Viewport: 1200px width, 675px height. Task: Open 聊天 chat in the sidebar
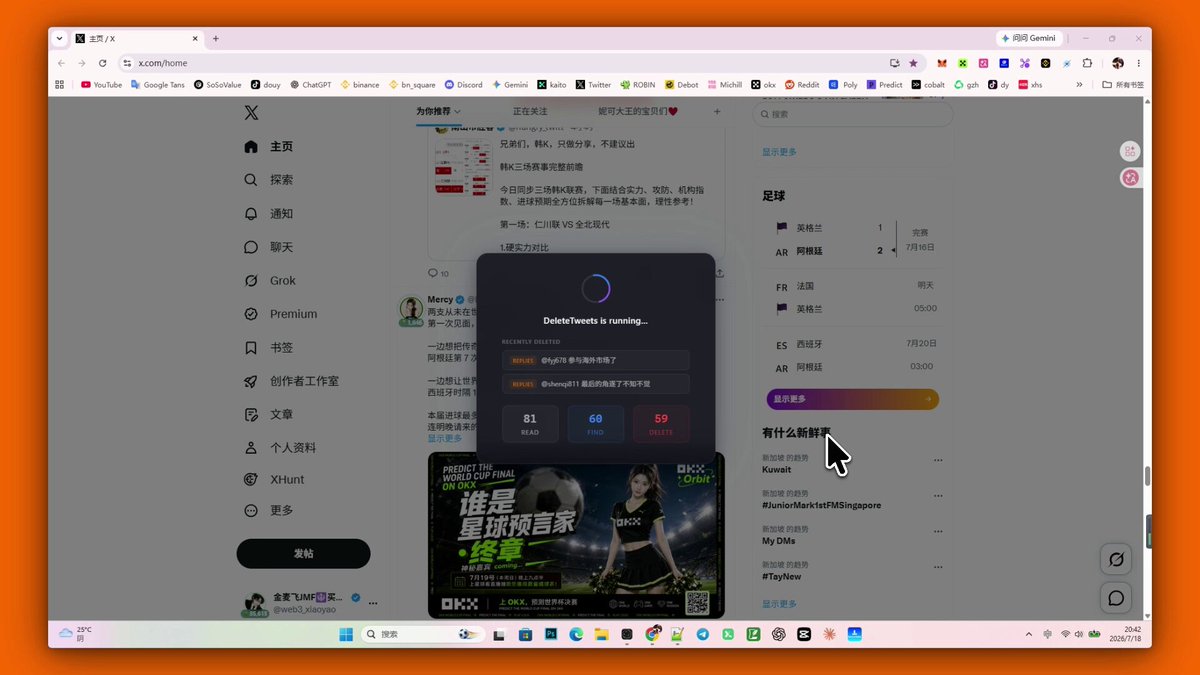pos(269,247)
